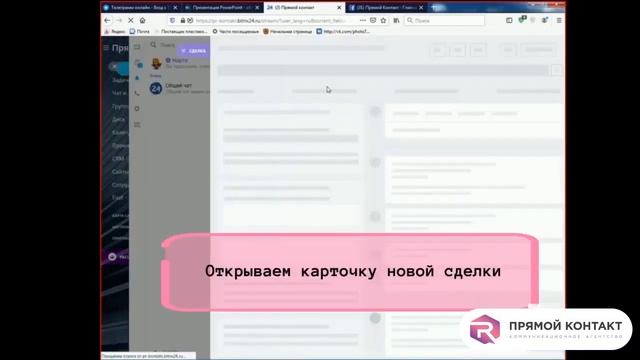Open the Bitrix24 left hamburger menu

[x=106, y=48]
